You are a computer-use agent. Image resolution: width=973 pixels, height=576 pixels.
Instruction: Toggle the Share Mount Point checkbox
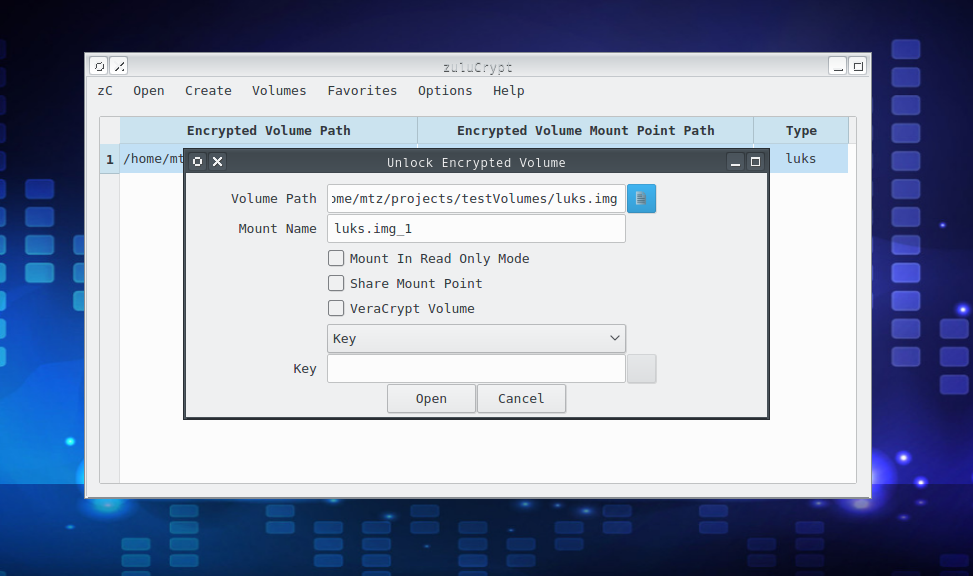click(336, 283)
